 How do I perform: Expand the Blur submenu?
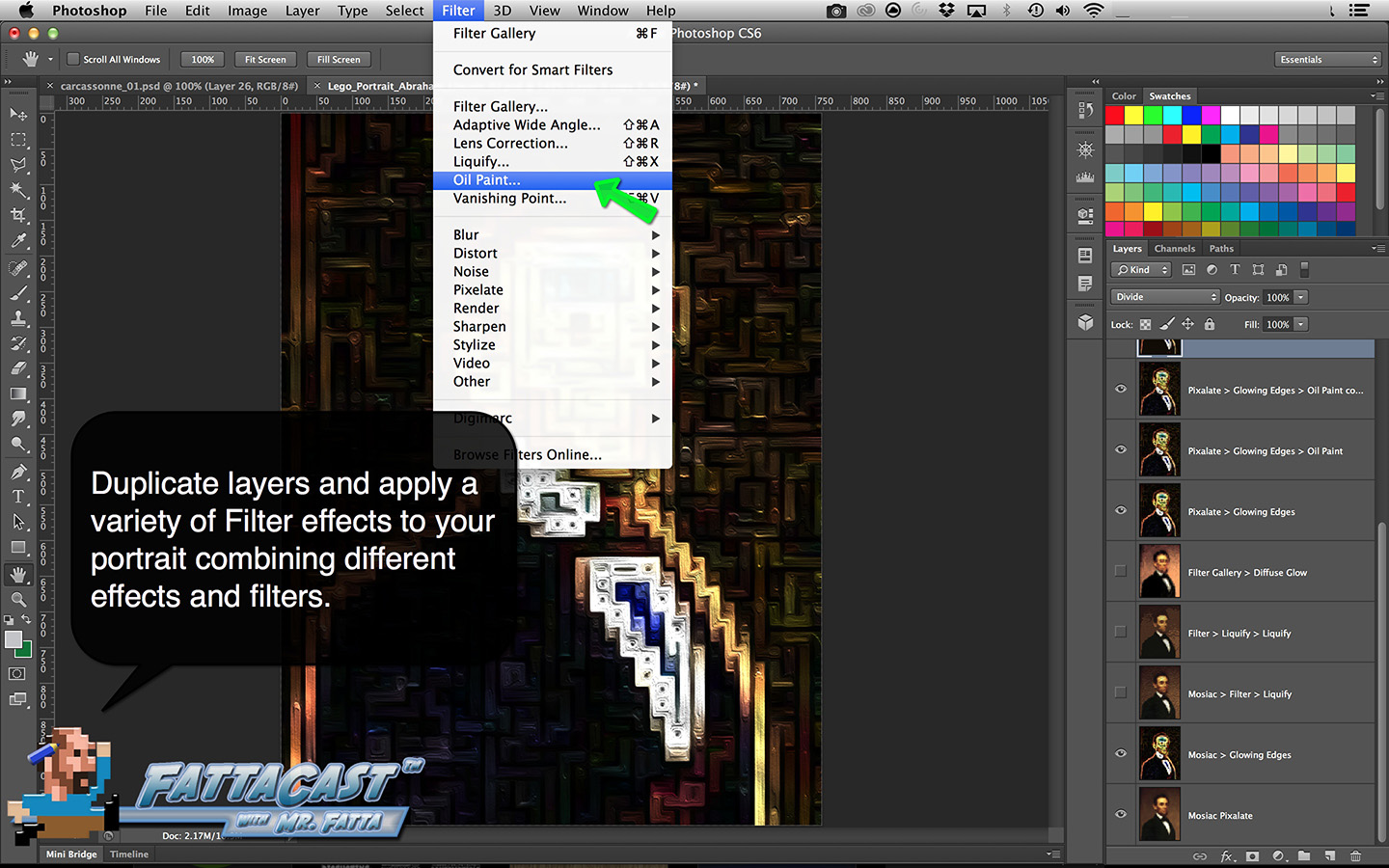coord(553,234)
